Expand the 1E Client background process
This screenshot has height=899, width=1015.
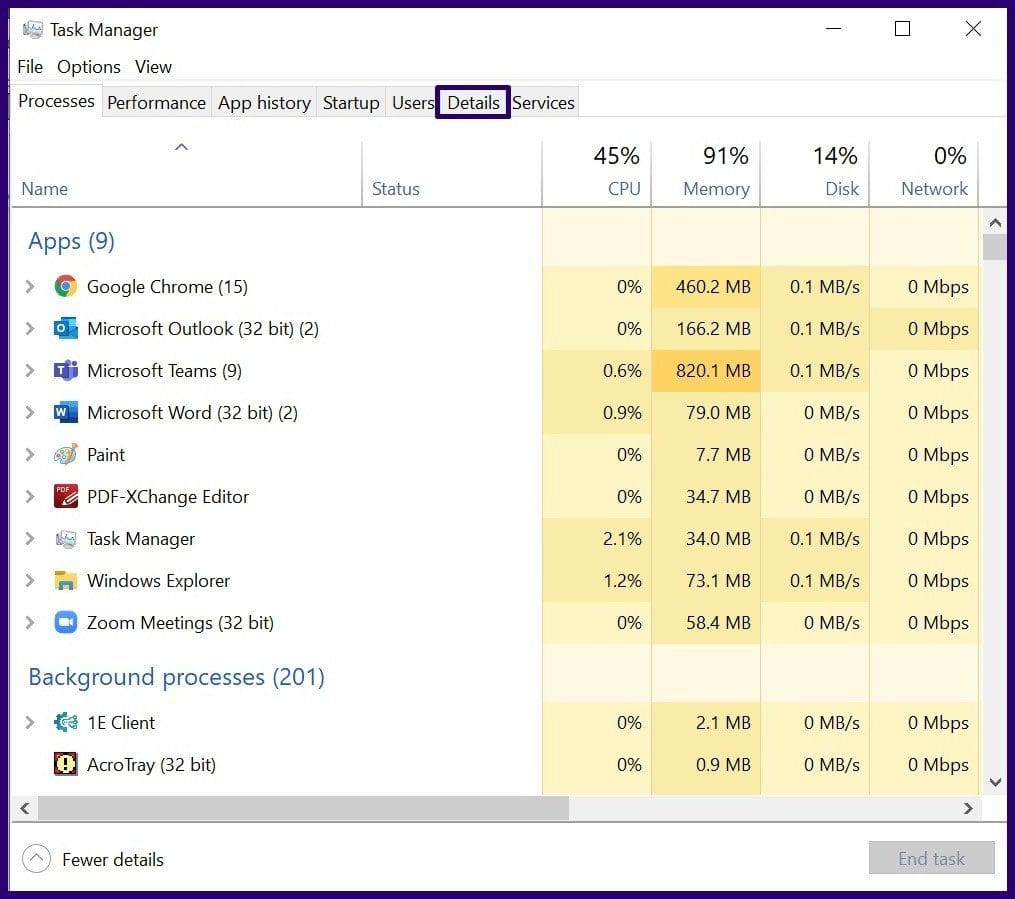tap(30, 722)
